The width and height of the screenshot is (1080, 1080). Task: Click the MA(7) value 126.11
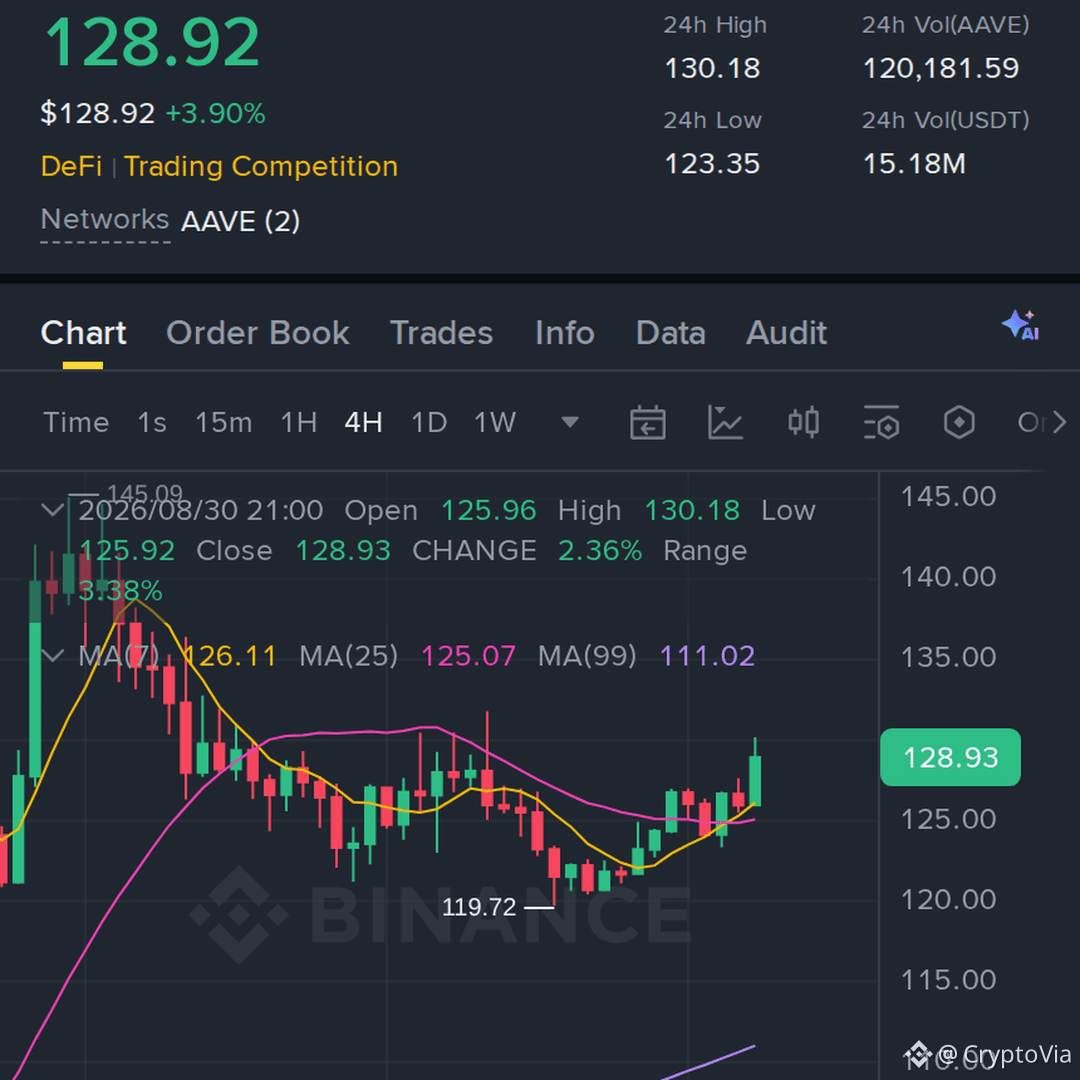[230, 656]
